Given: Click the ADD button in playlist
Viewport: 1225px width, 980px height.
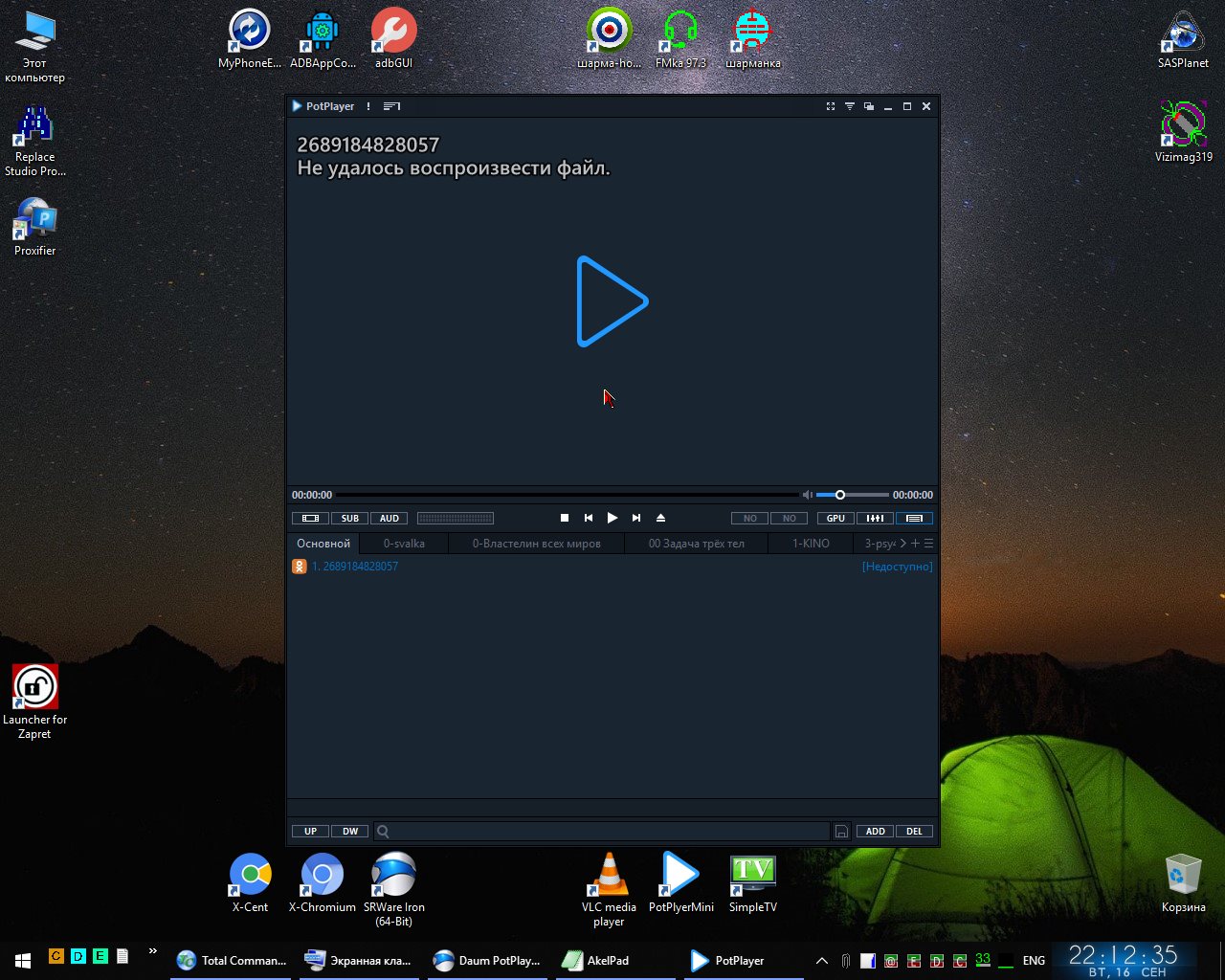Looking at the screenshot, I should tap(875, 831).
